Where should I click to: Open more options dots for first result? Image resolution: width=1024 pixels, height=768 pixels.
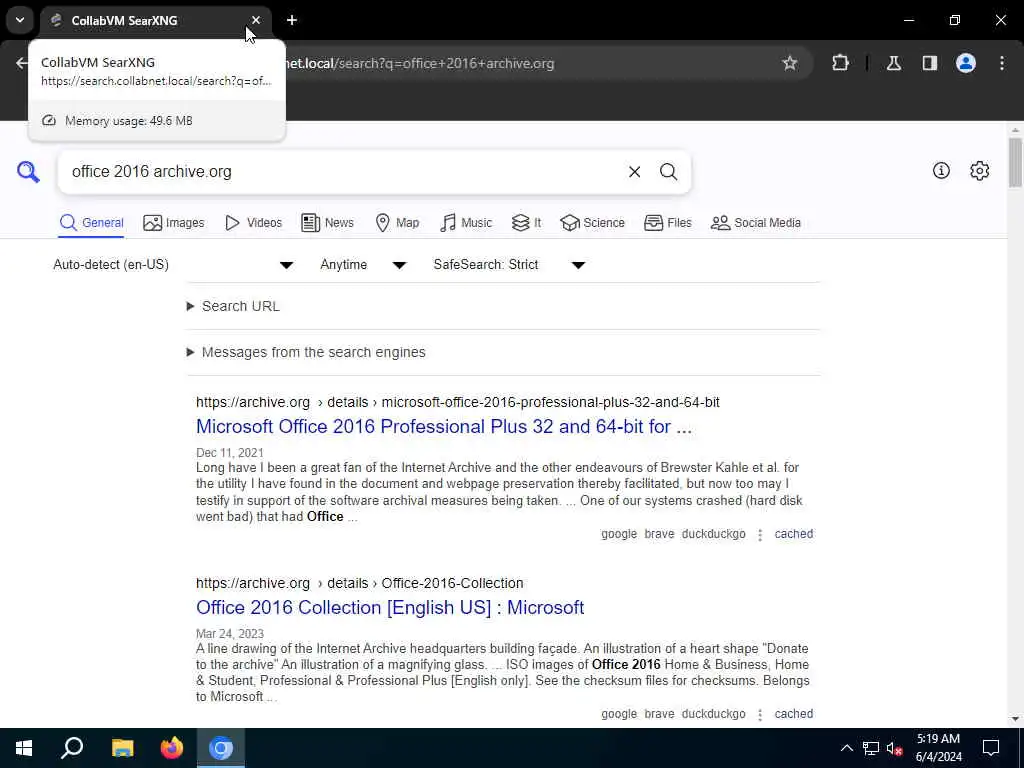tap(760, 535)
